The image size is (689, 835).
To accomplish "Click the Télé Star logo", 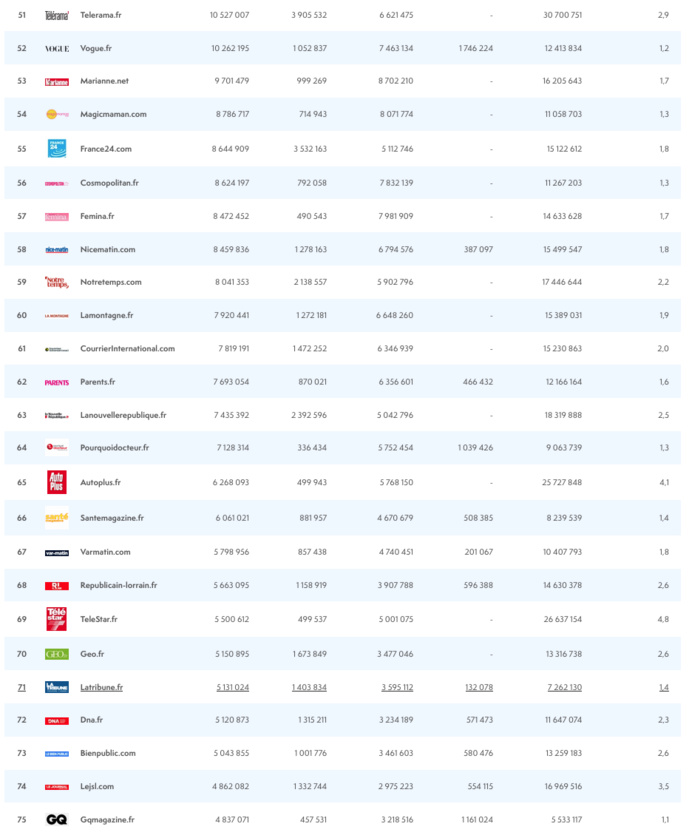I will click(57, 619).
